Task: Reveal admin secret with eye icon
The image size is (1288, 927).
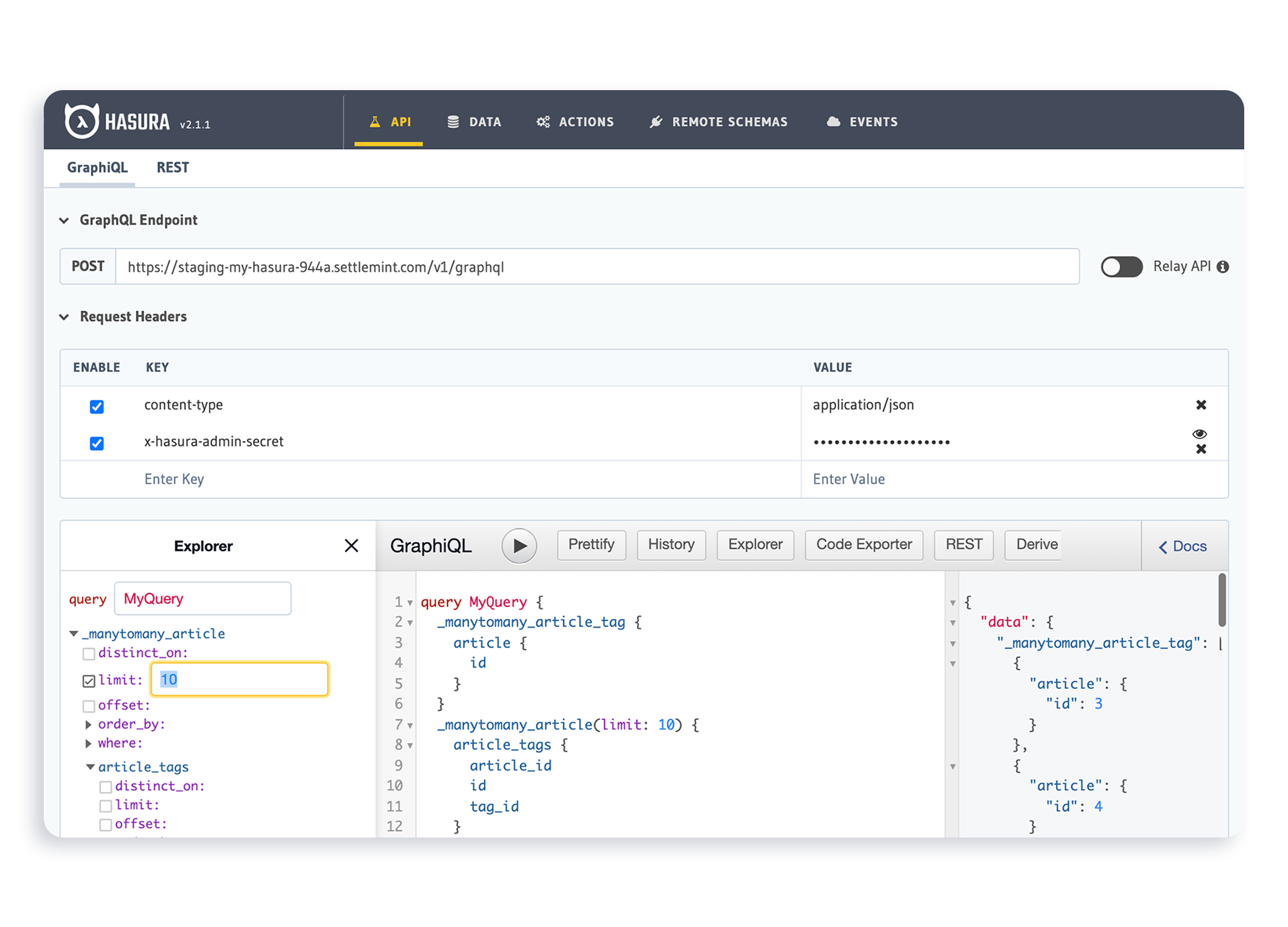Action: click(x=1199, y=434)
